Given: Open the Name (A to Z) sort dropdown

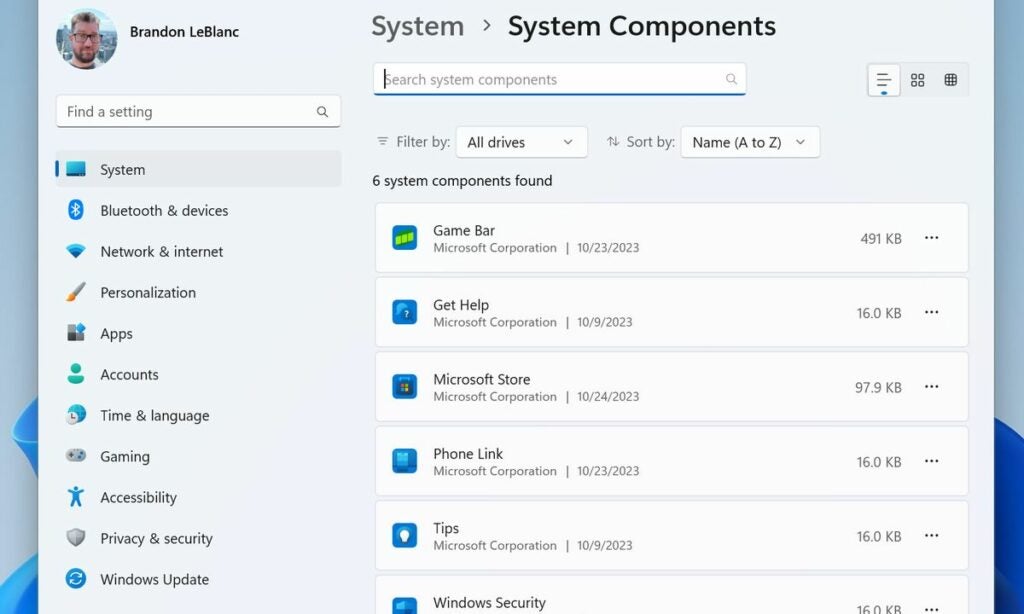Looking at the screenshot, I should click(x=750, y=142).
